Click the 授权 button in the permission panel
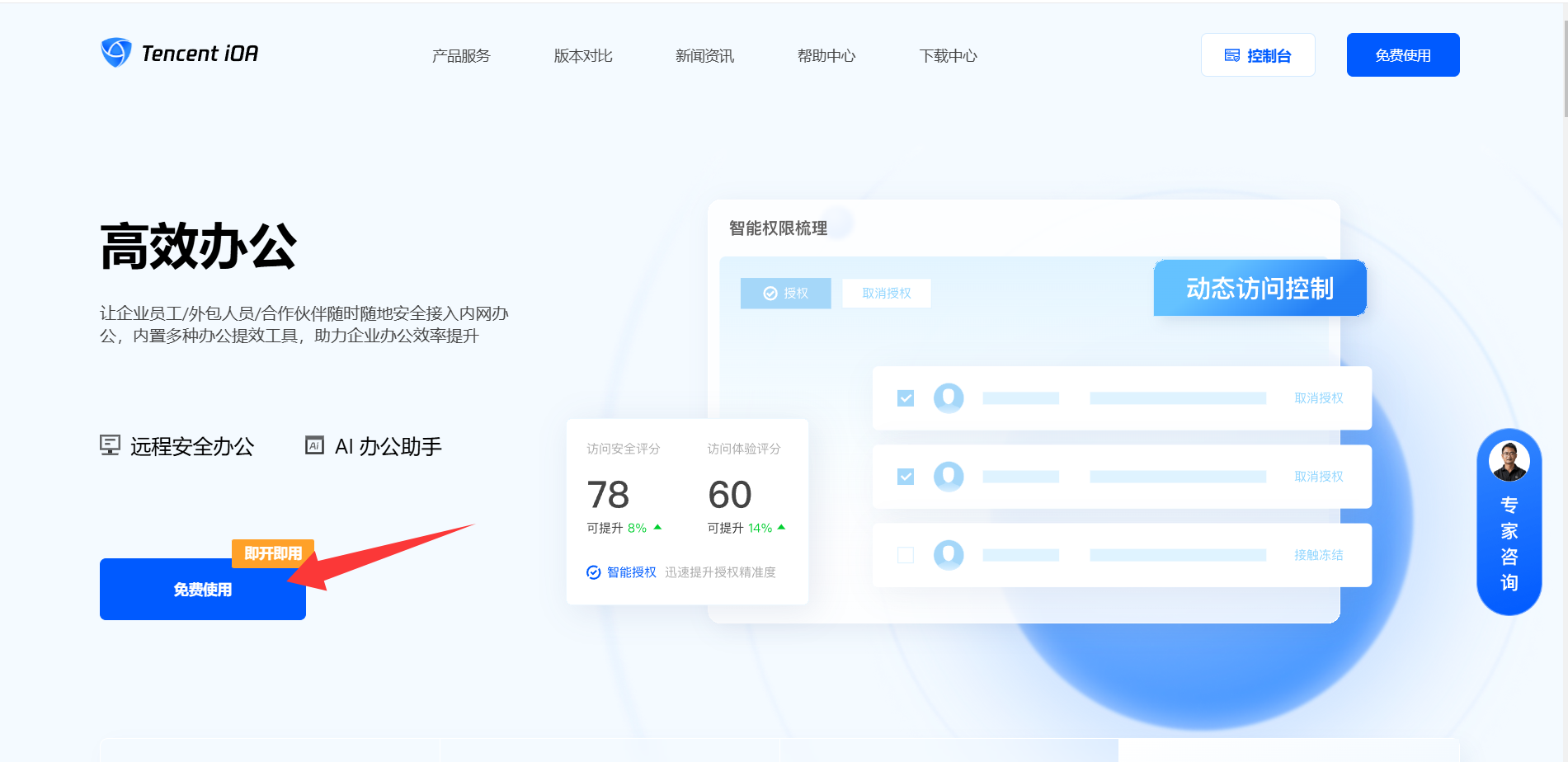The width and height of the screenshot is (1568, 762). coord(786,294)
